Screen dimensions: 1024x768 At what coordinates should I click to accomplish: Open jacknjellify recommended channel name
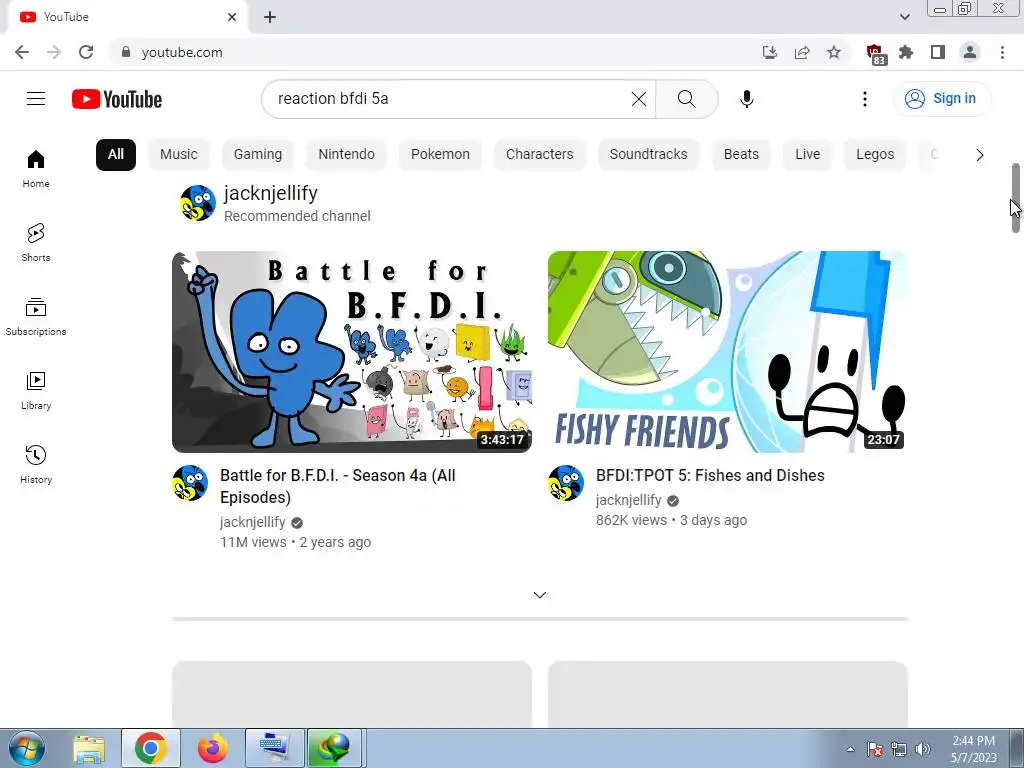pos(270,193)
